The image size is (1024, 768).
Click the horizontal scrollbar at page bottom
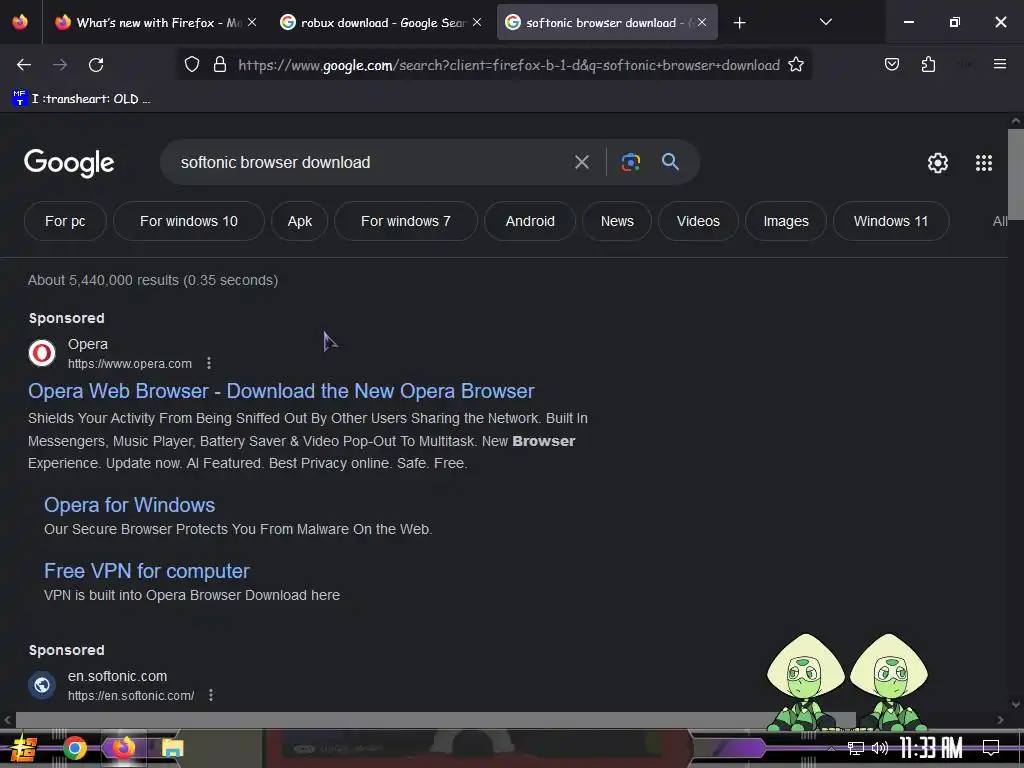pos(435,720)
